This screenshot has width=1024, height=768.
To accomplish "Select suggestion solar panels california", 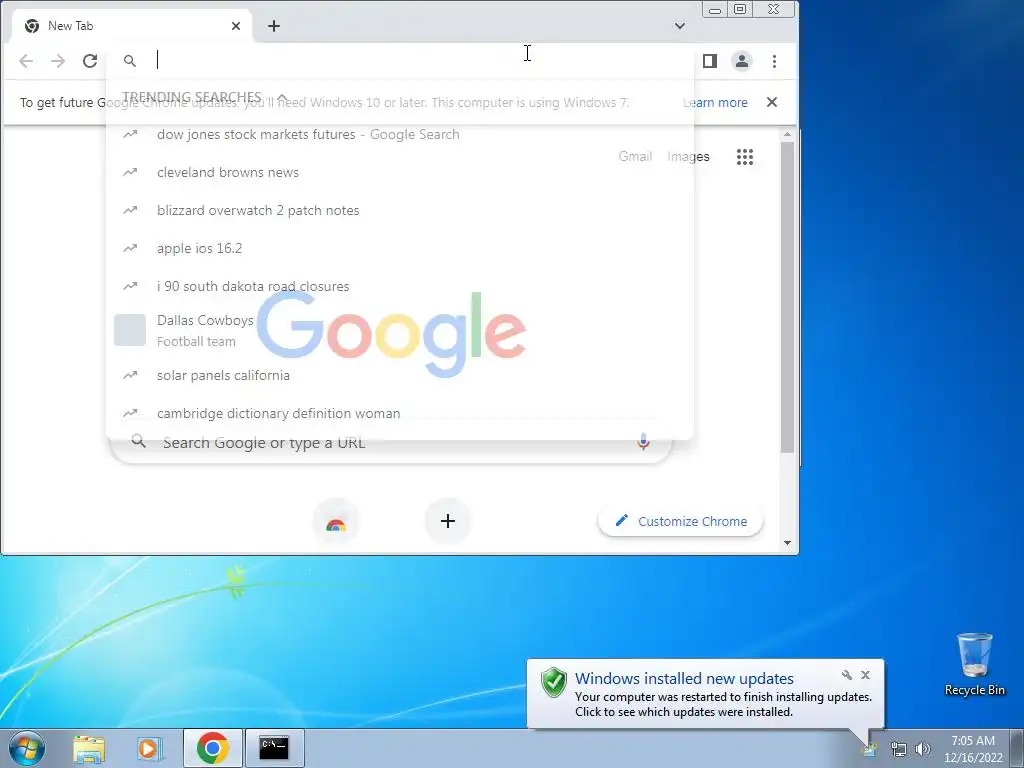I will tap(400, 376).
